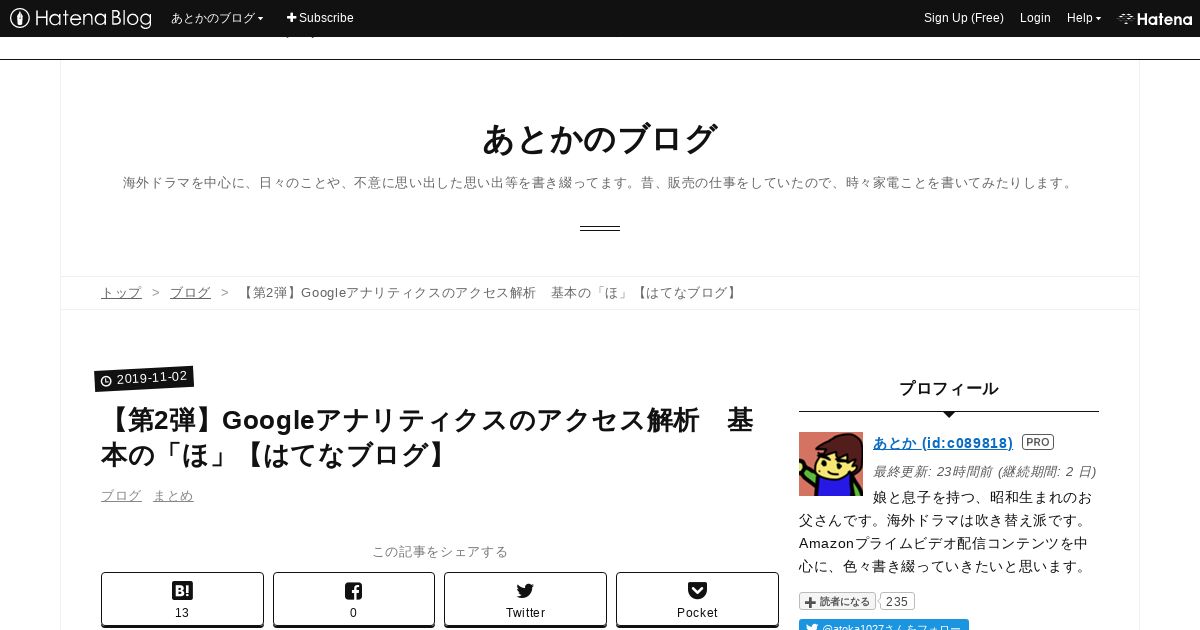Share the article on Twitter

pyautogui.click(x=525, y=600)
